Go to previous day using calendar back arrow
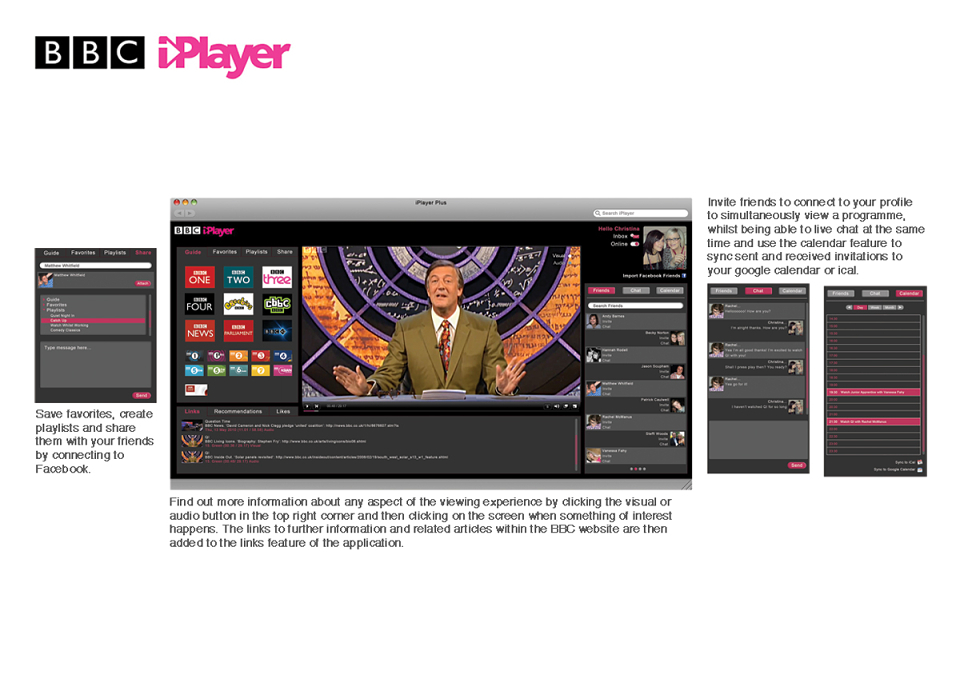Screen dimensions: 960x679 (849, 307)
